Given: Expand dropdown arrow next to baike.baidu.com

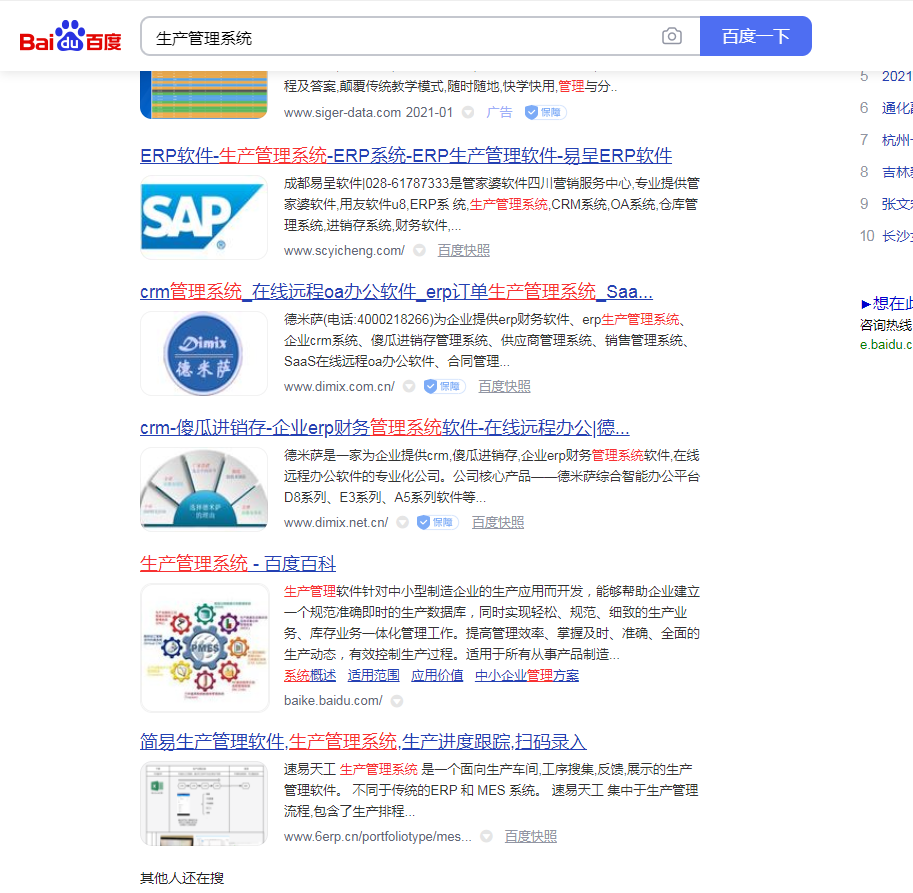Looking at the screenshot, I should 397,701.
